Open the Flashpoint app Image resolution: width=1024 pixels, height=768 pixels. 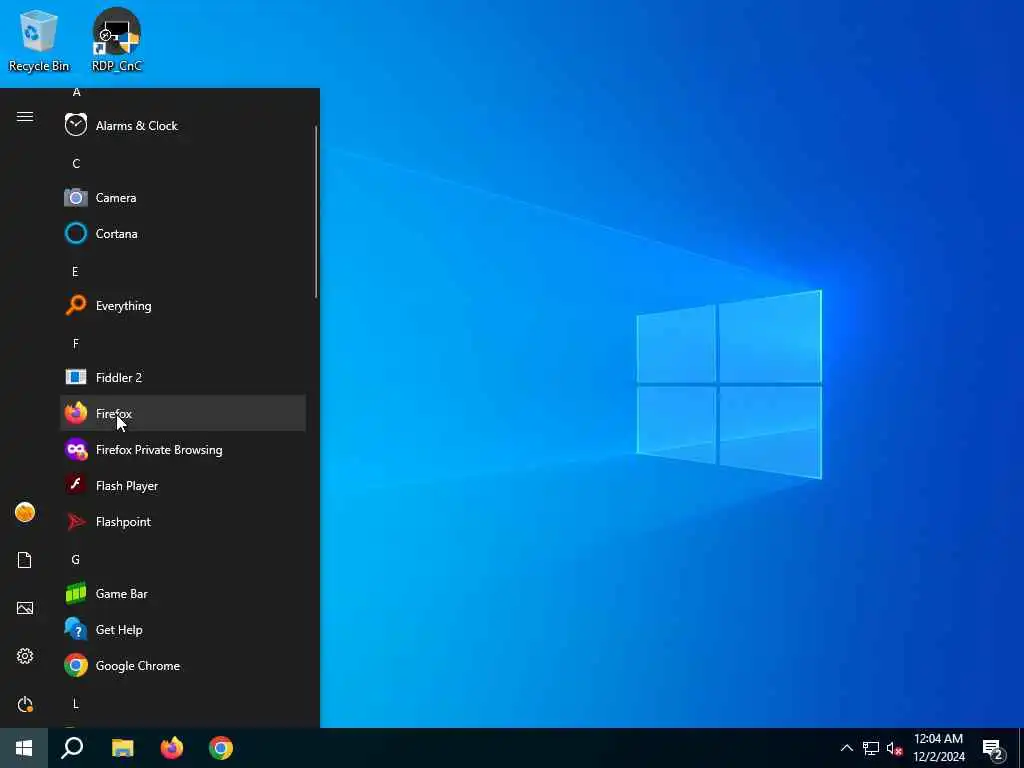[183, 522]
